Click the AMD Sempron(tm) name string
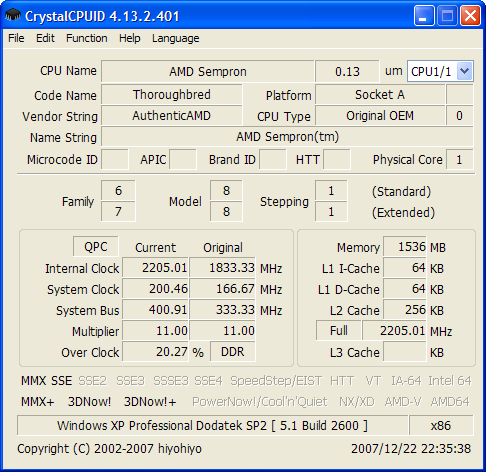Screen dimensions: 486x472 coord(287,137)
